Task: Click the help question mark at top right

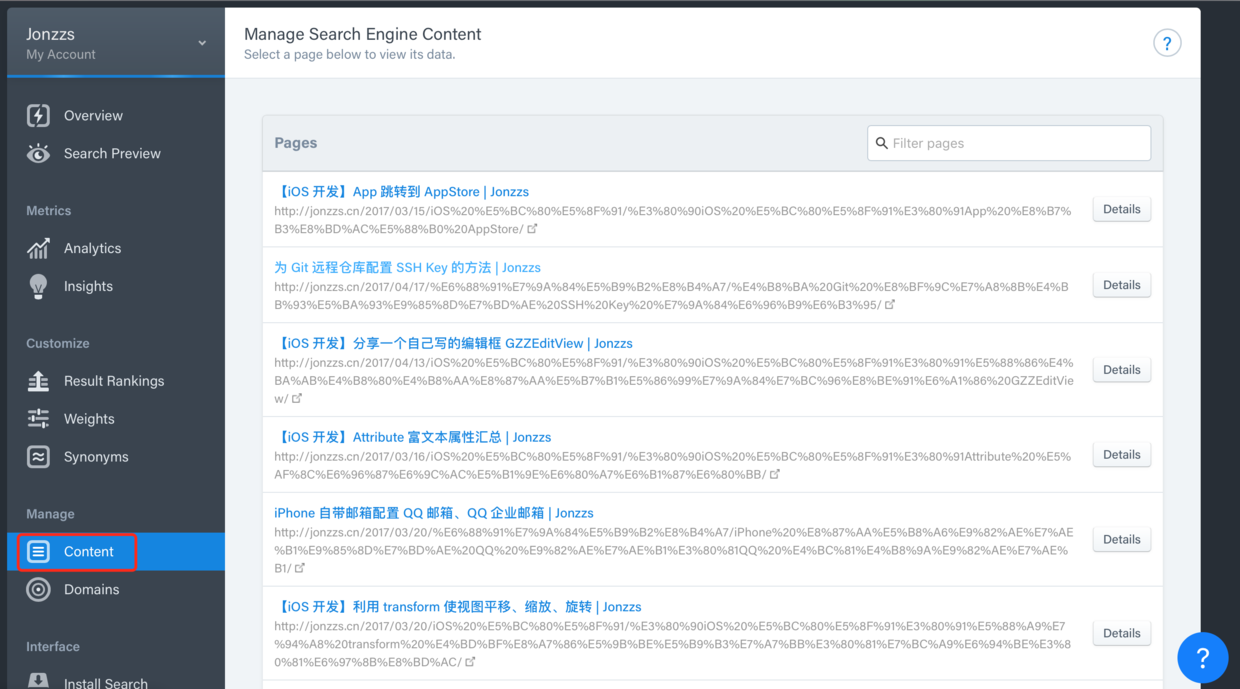Action: point(1167,43)
